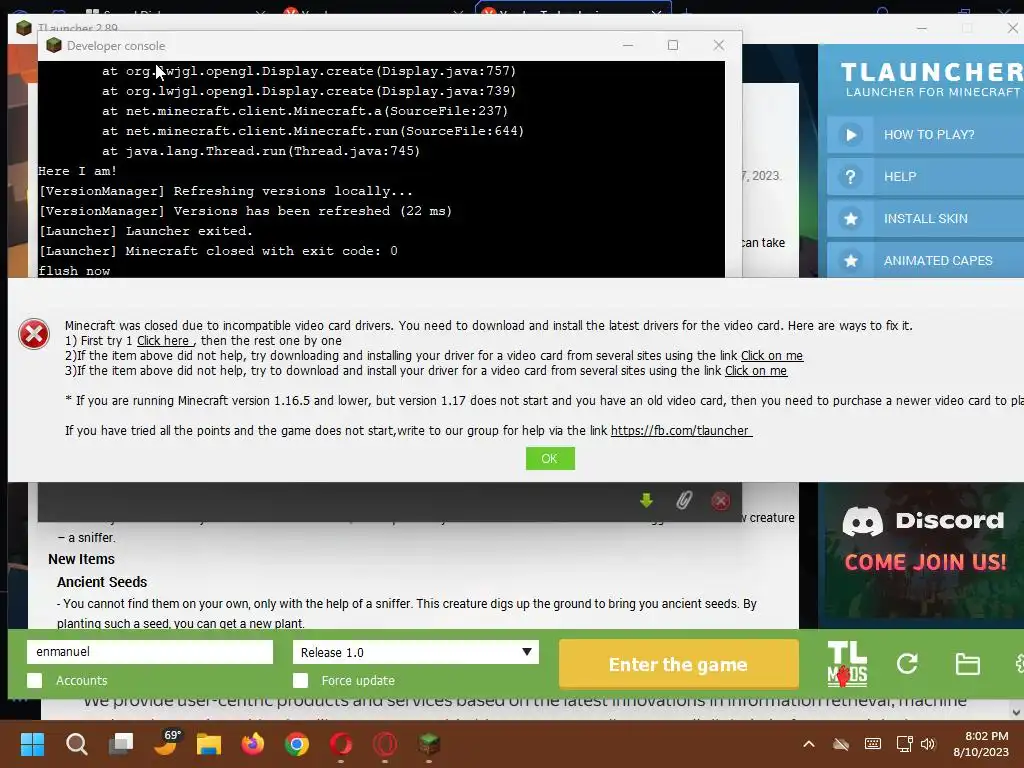Screen dimensions: 1024x768
Task: Click the question mark icon beside Help
Action: tap(850, 176)
